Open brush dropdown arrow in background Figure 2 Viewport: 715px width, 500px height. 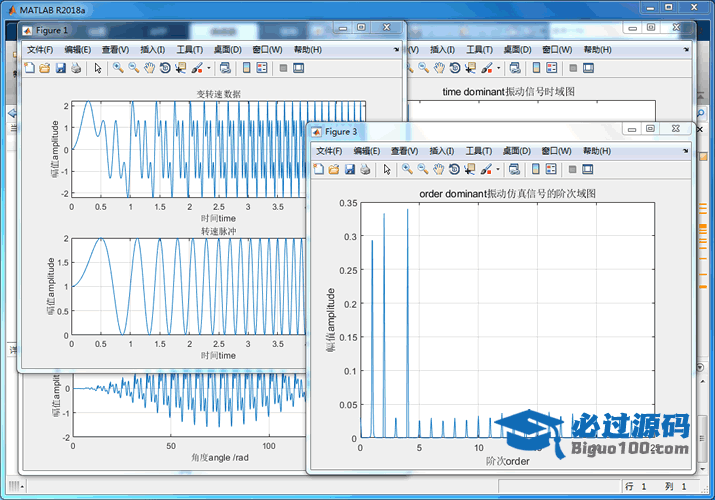[x=498, y=68]
